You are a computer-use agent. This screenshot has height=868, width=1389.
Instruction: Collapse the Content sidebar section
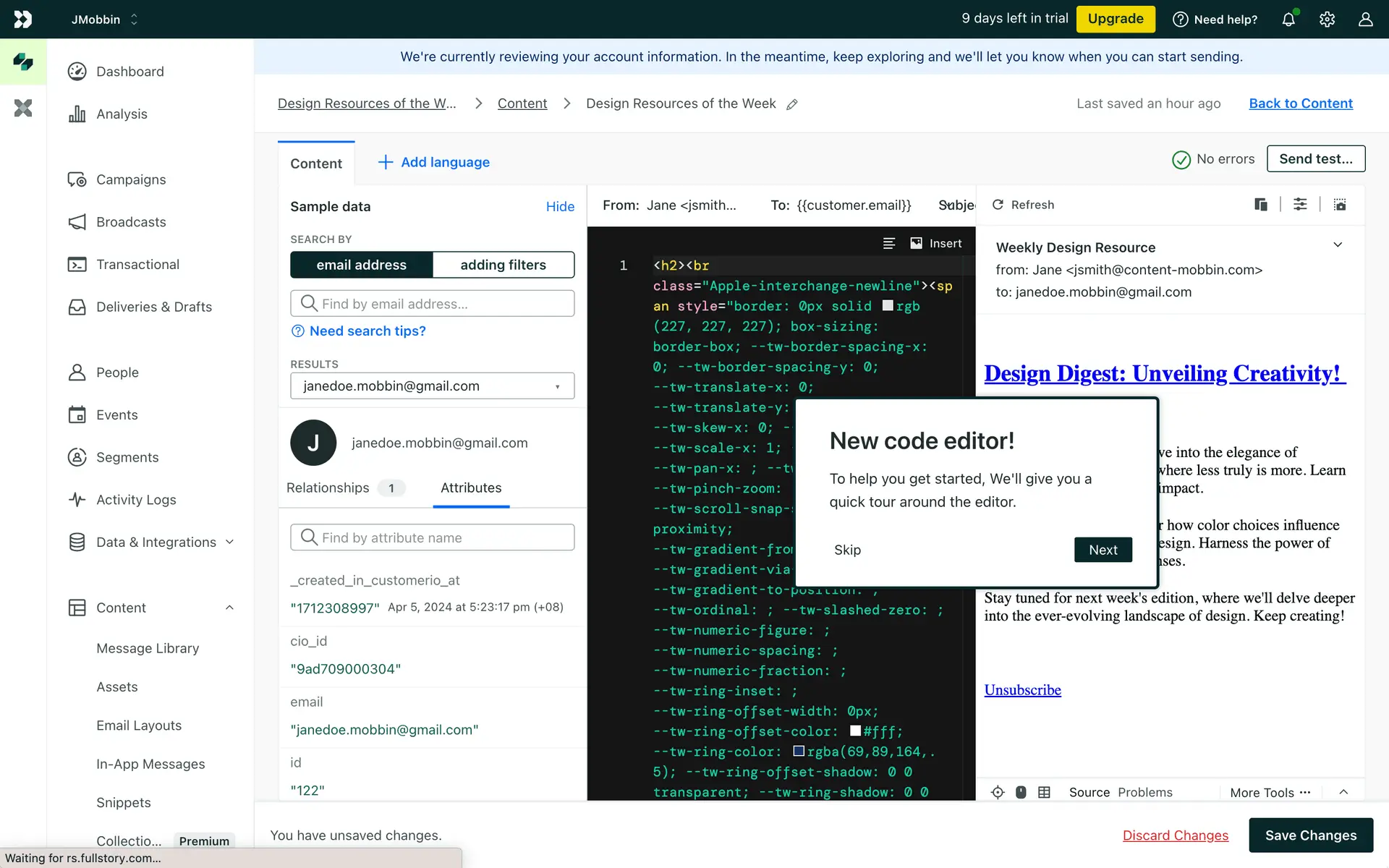coord(229,608)
